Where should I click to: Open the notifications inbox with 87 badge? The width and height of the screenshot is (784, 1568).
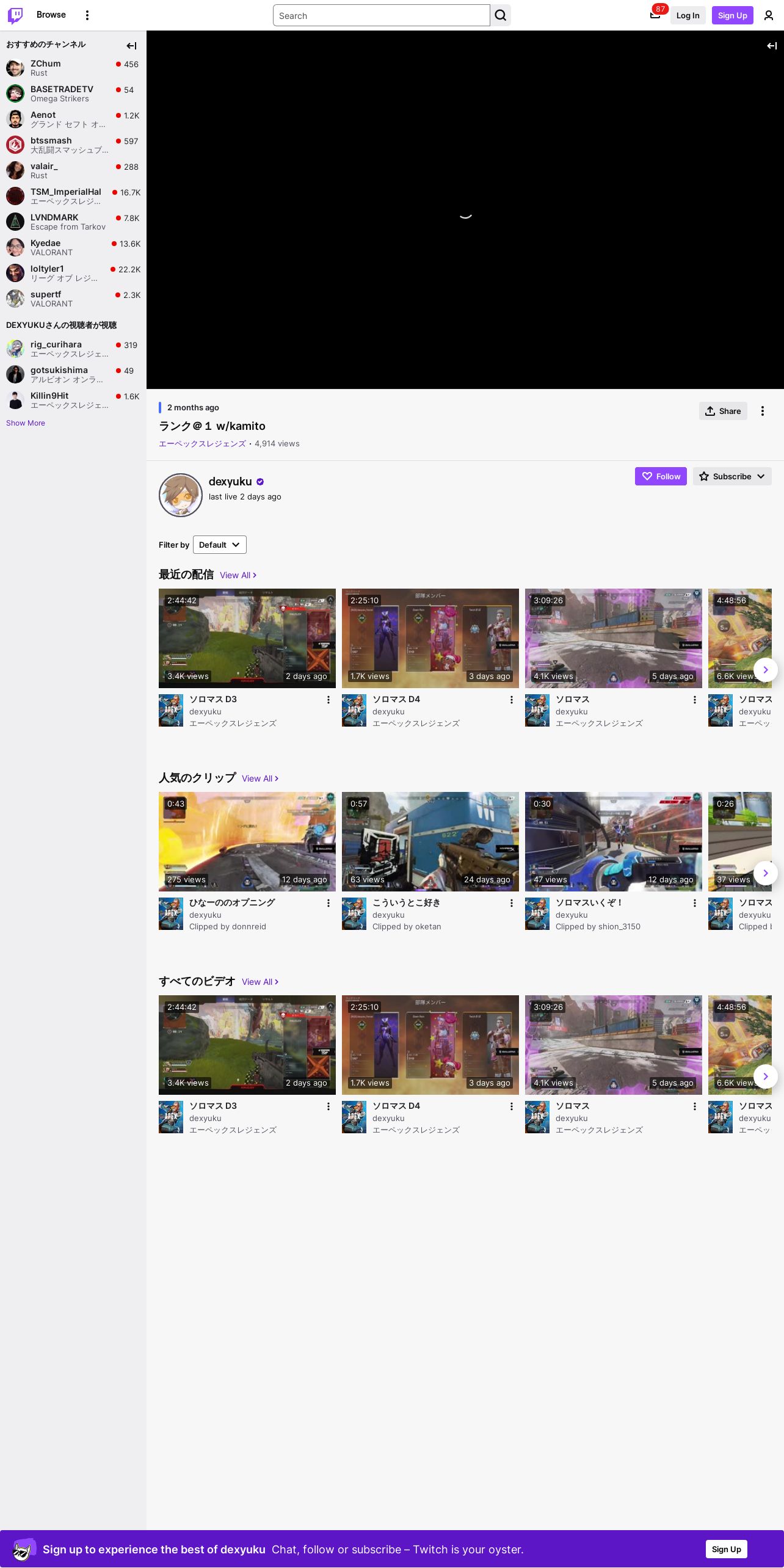pos(655,15)
